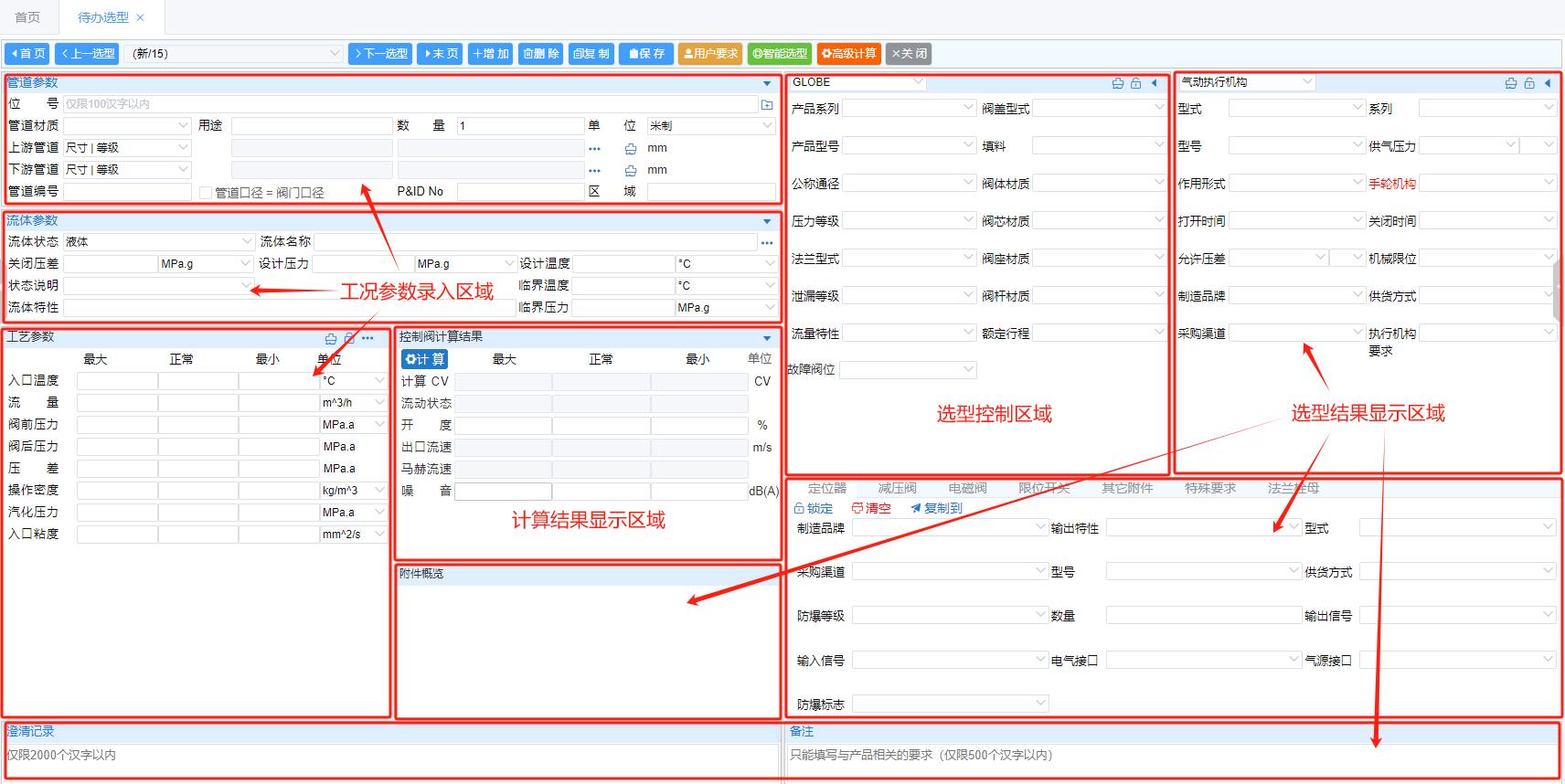Click the eraser icon in 上游管道 row

(x=631, y=148)
